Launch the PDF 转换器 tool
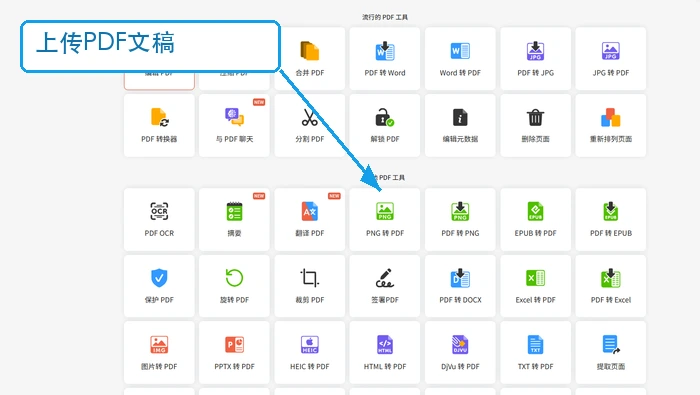 pyautogui.click(x=159, y=125)
